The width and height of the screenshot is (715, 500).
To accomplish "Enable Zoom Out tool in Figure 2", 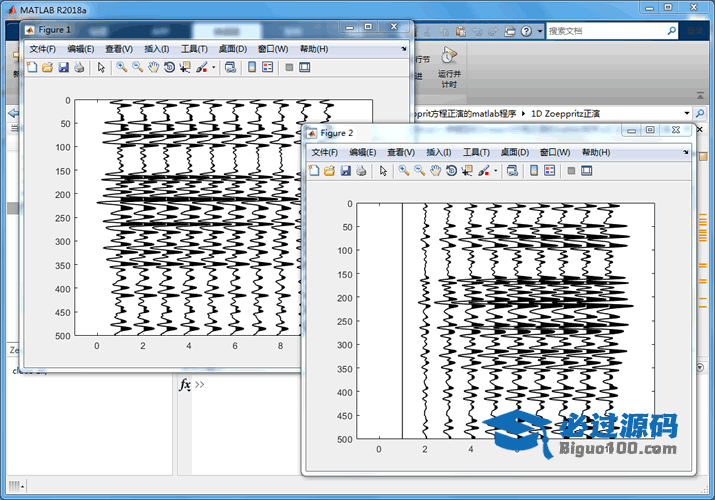I will tap(420, 171).
